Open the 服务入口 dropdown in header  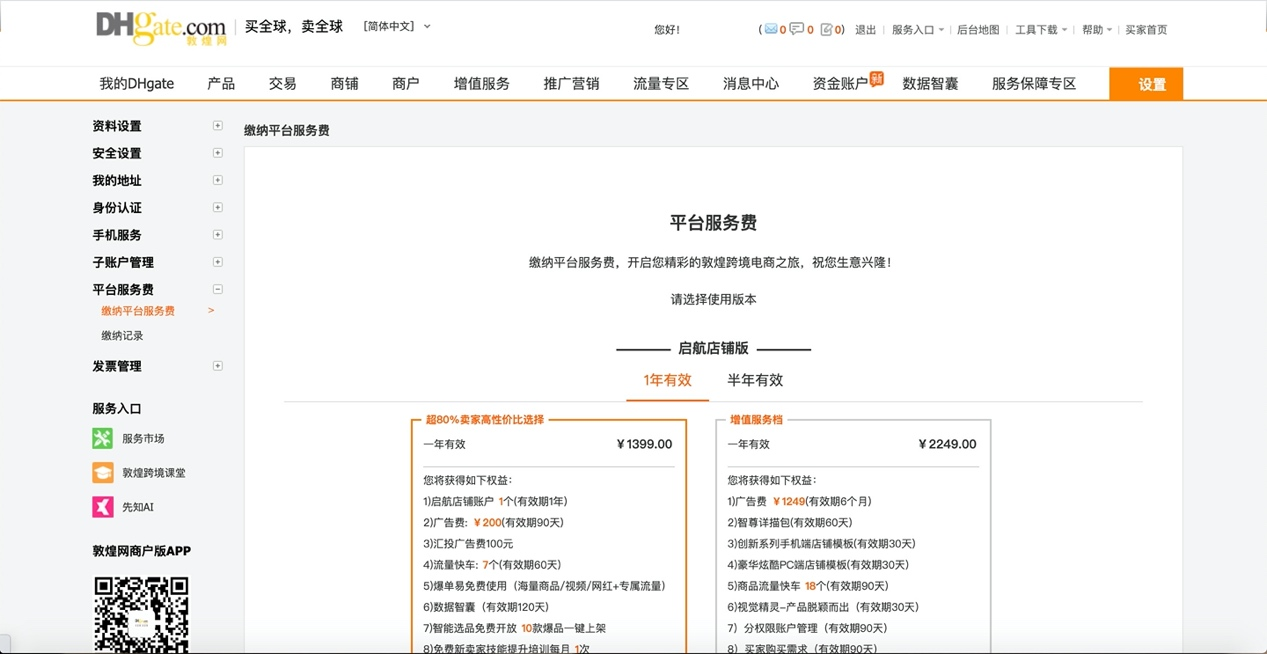coord(918,30)
